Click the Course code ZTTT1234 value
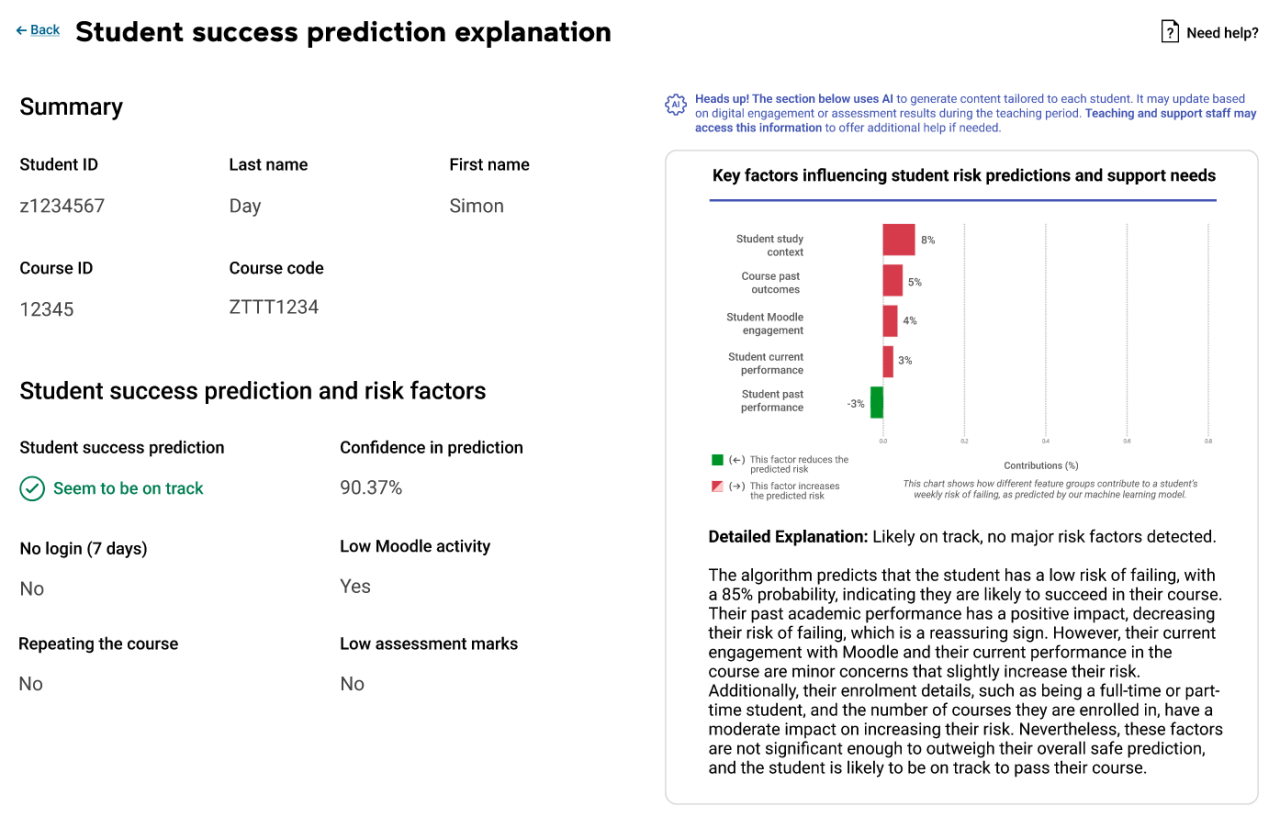This screenshot has width=1280, height=817. [276, 309]
